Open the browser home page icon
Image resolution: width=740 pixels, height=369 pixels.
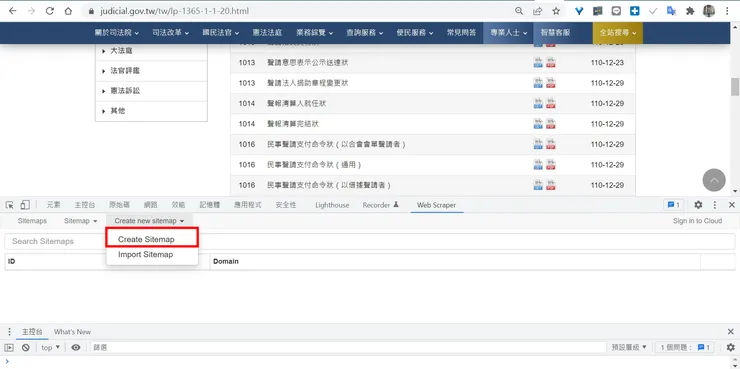click(68, 11)
